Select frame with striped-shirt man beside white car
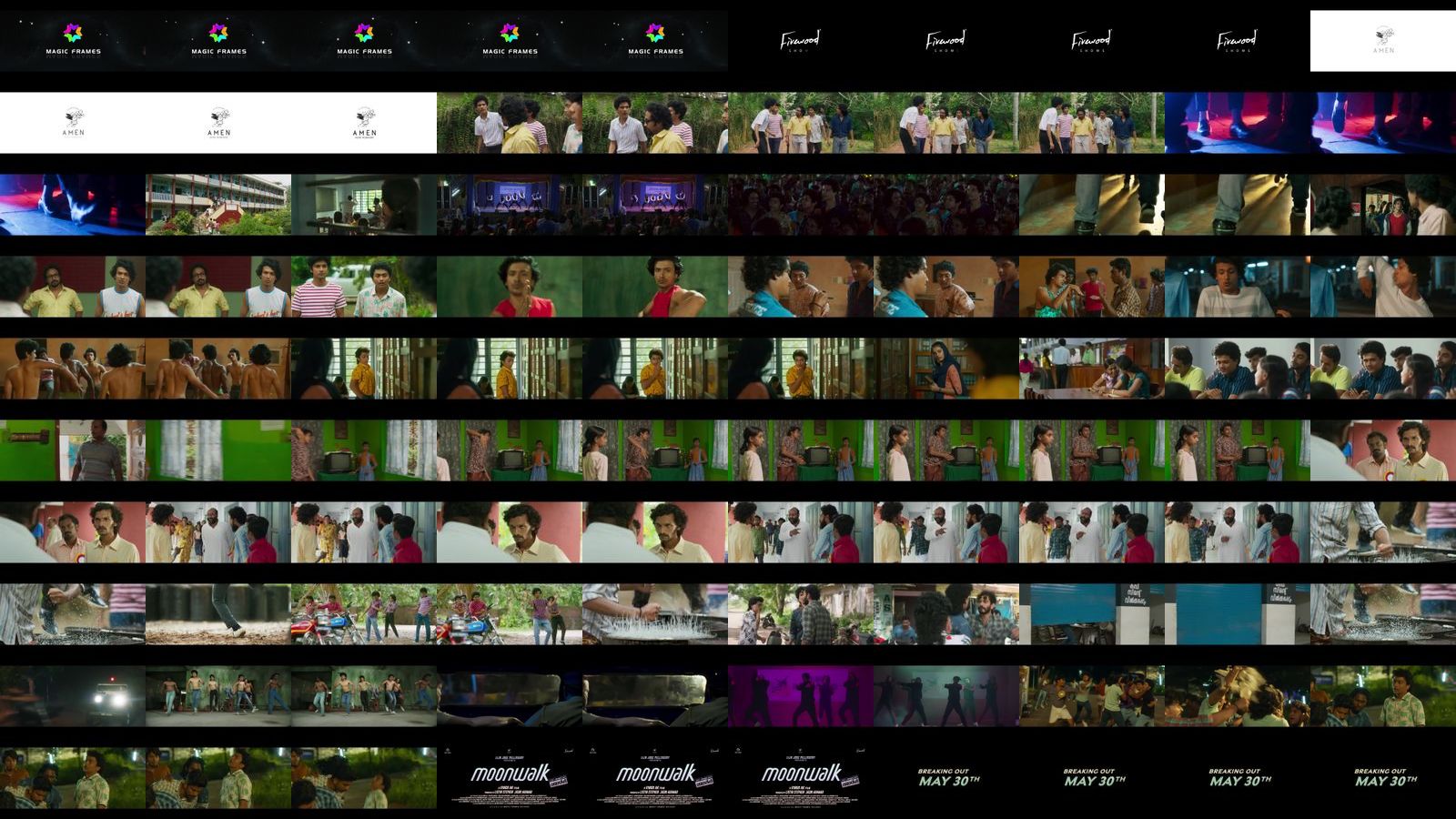 [x=364, y=287]
